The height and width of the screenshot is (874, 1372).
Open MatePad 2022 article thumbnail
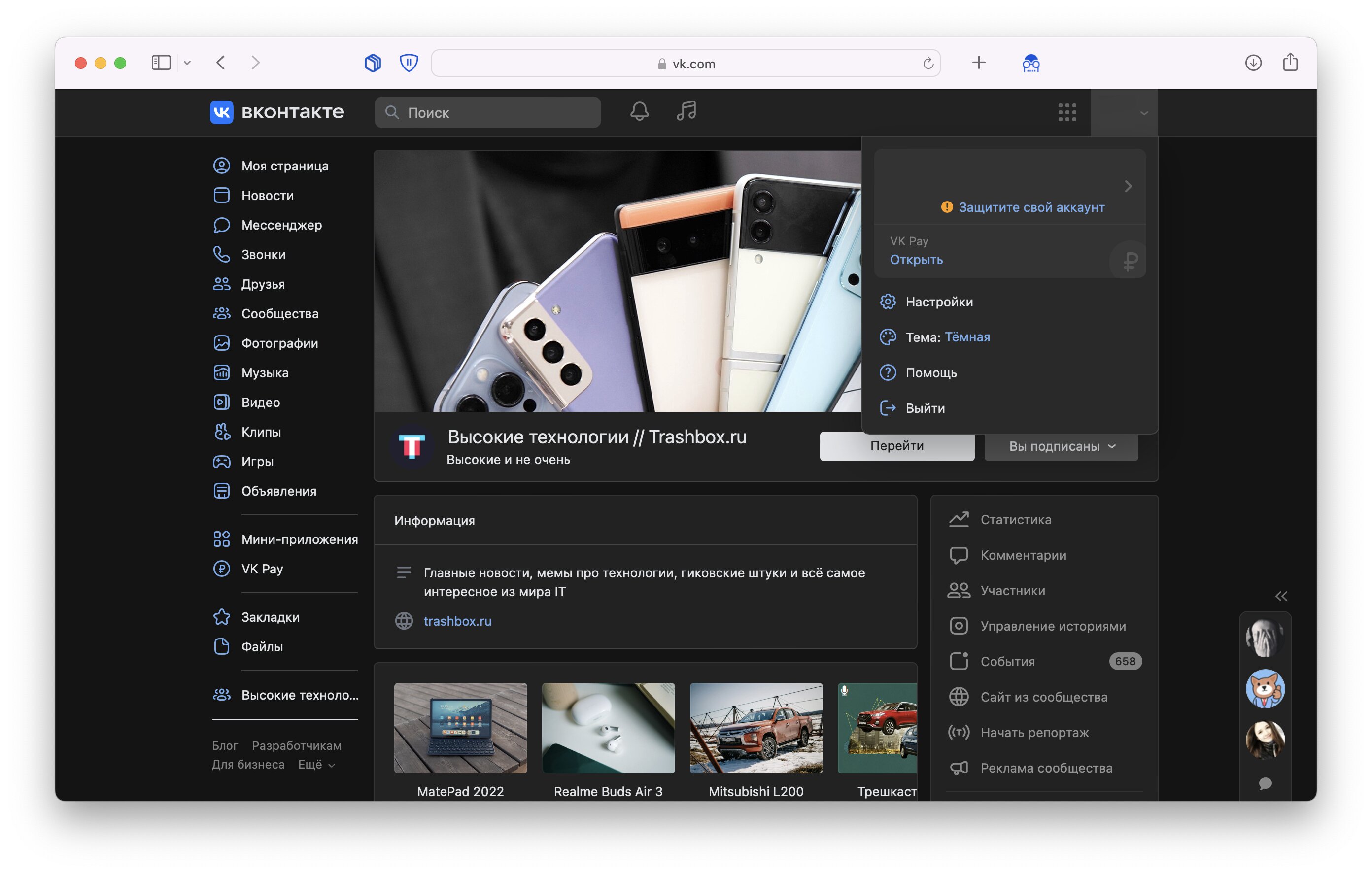pos(460,729)
